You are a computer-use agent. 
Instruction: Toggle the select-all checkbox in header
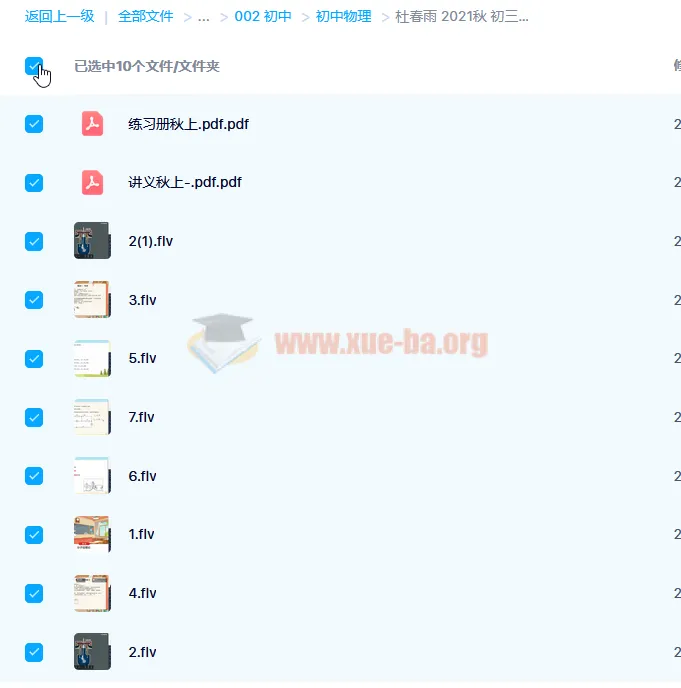point(34,66)
